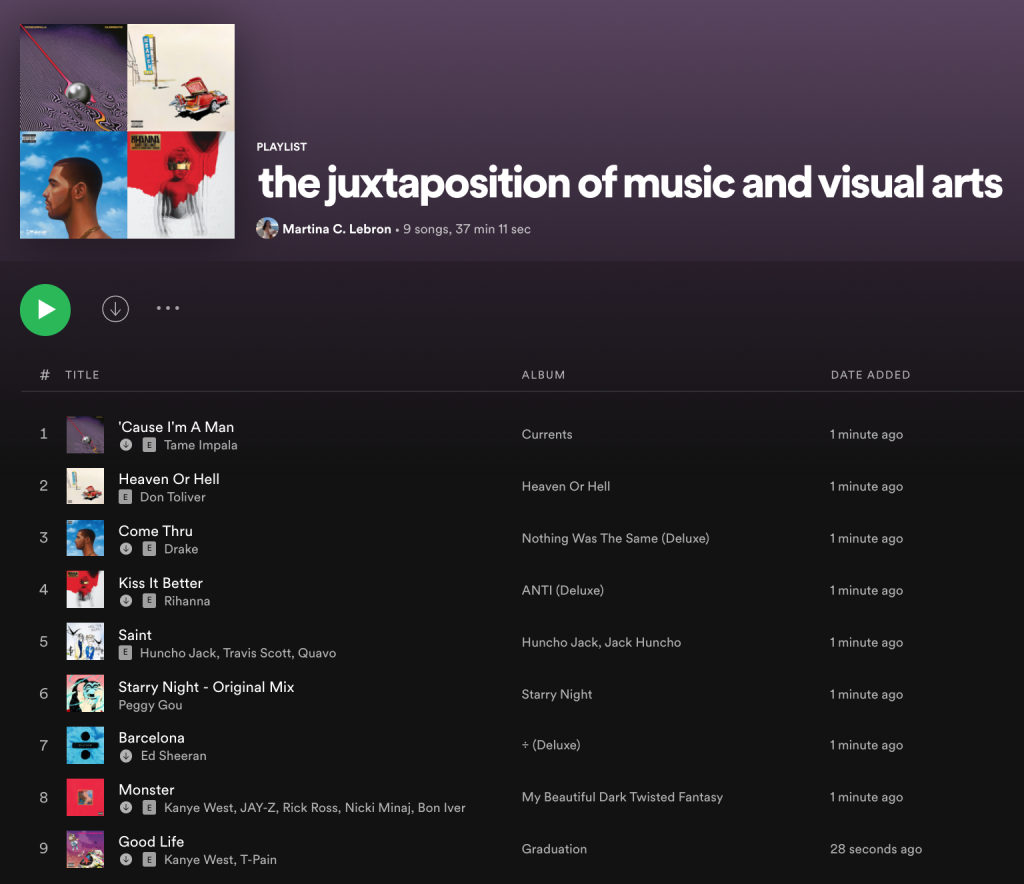Open the three-dot more options menu
The image size is (1024, 884).
(x=168, y=308)
